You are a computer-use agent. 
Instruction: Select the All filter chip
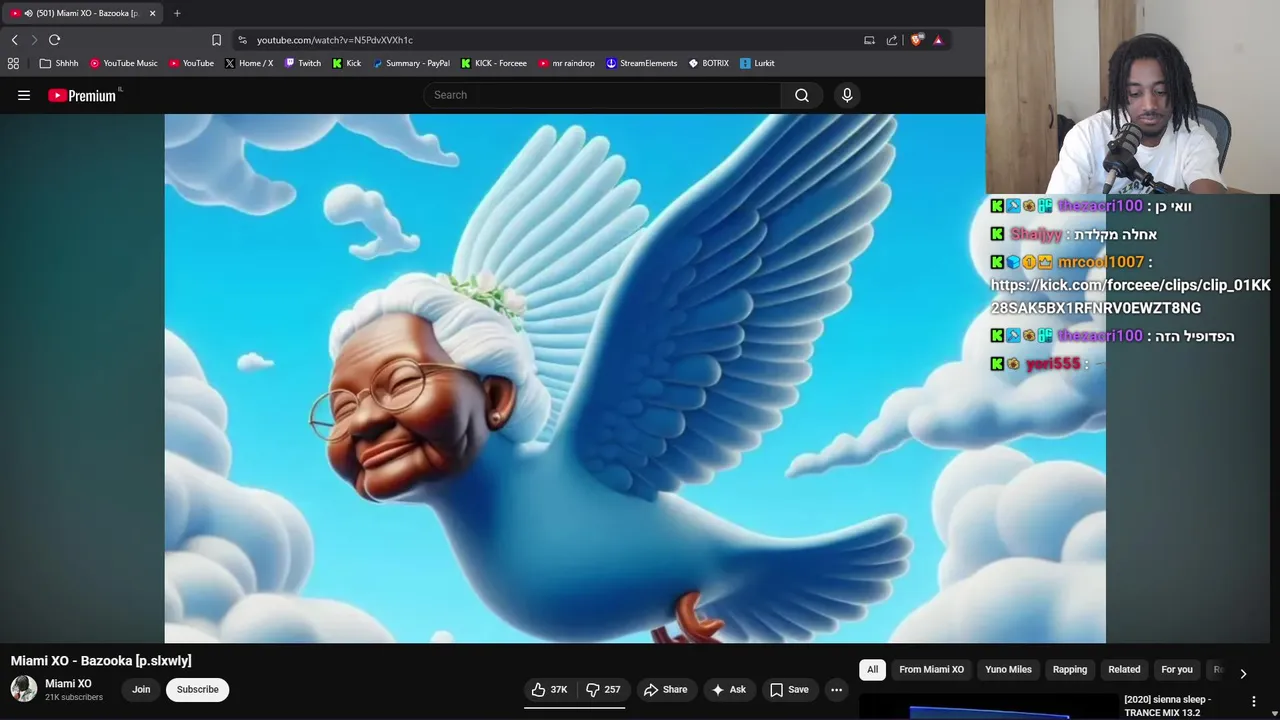873,670
